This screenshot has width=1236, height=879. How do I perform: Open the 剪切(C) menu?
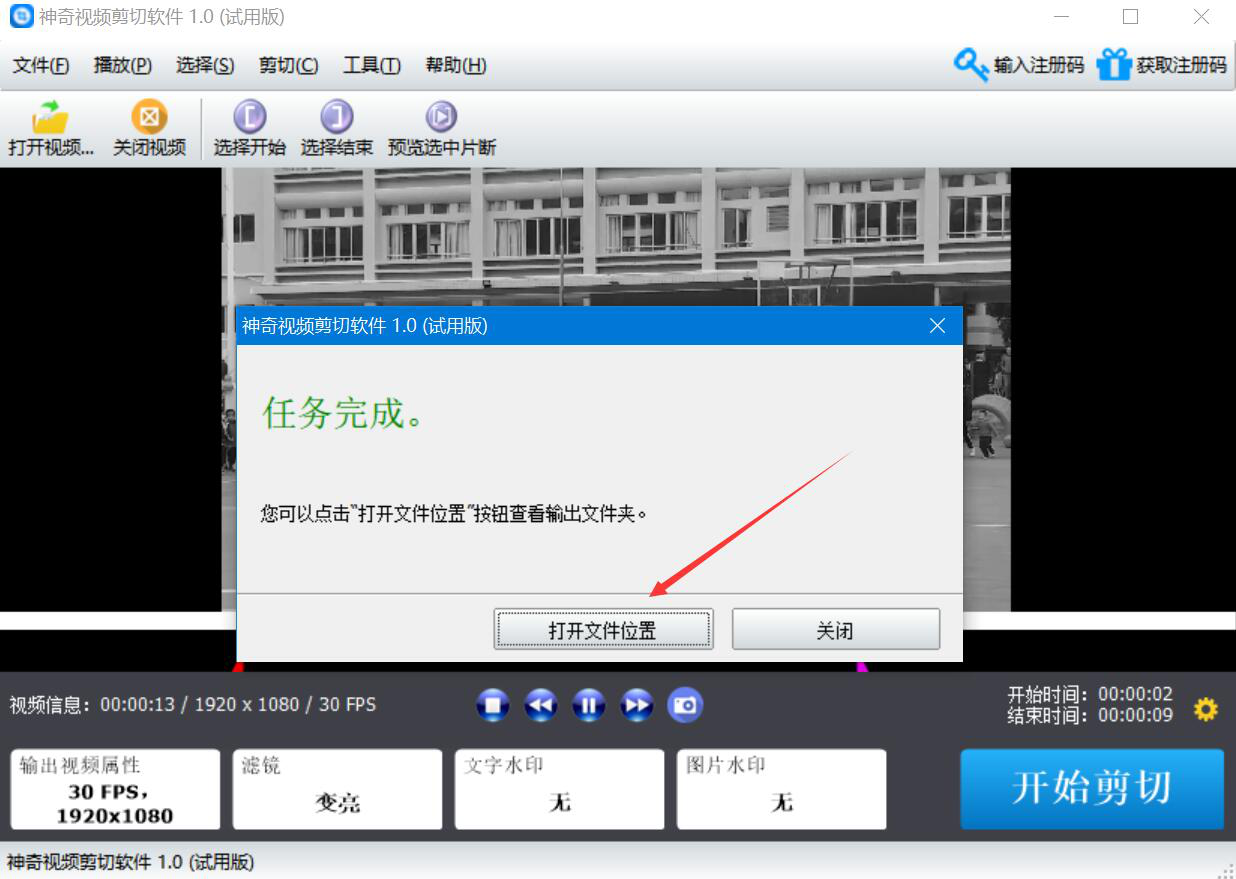(x=288, y=65)
